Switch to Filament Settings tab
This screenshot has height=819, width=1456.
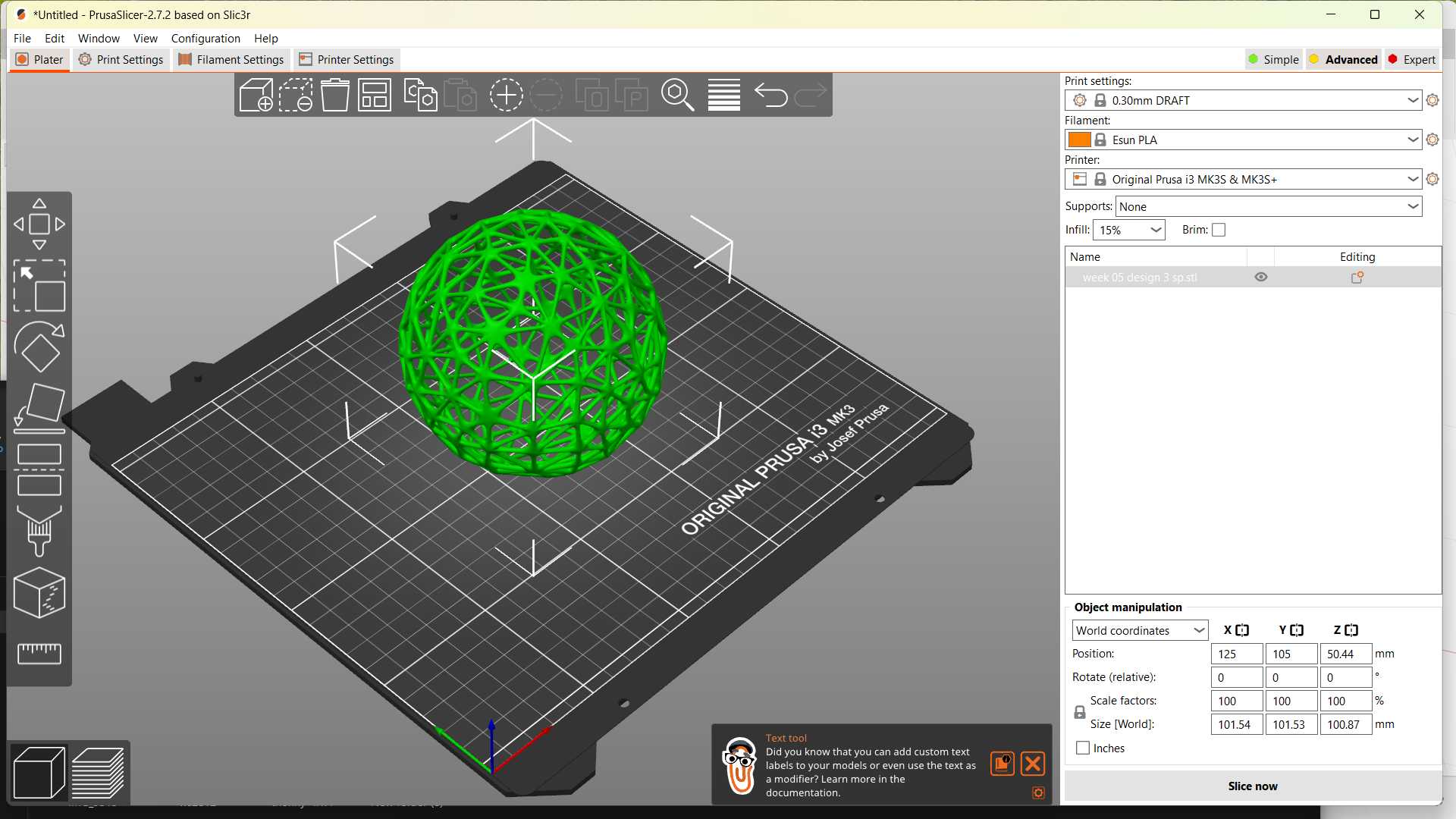[x=231, y=59]
